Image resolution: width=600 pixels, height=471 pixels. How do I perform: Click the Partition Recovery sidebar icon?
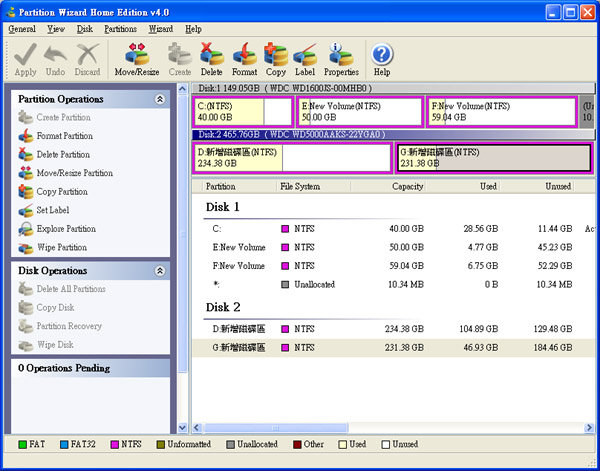click(x=26, y=326)
